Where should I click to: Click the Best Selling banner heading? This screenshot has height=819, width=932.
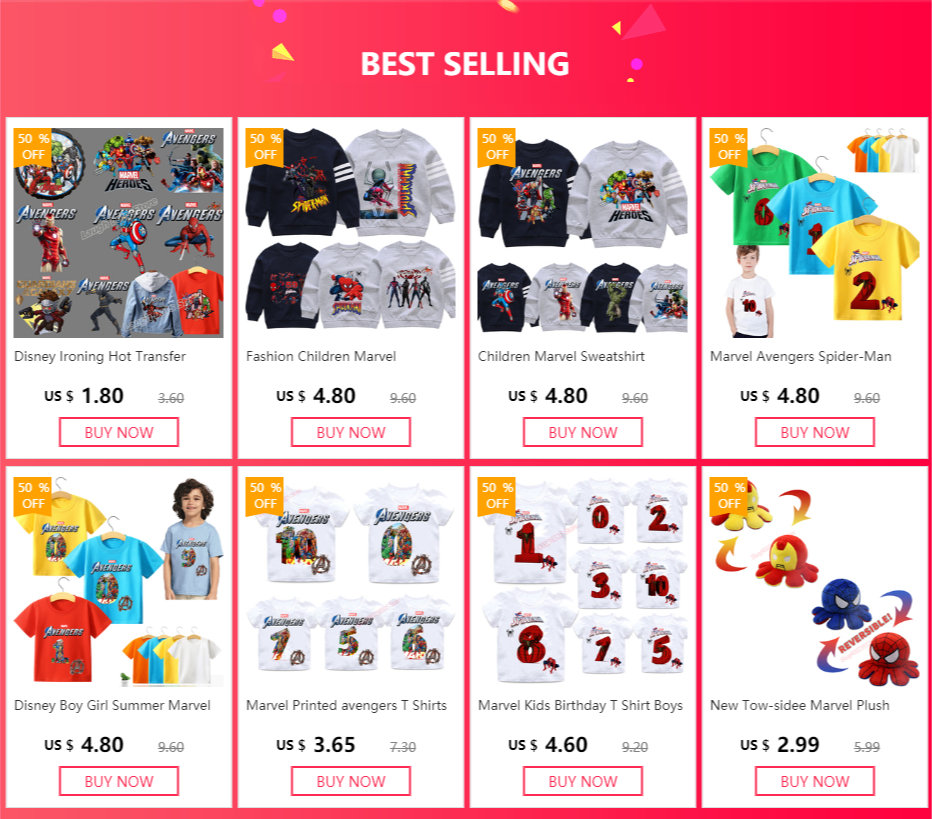click(x=465, y=64)
